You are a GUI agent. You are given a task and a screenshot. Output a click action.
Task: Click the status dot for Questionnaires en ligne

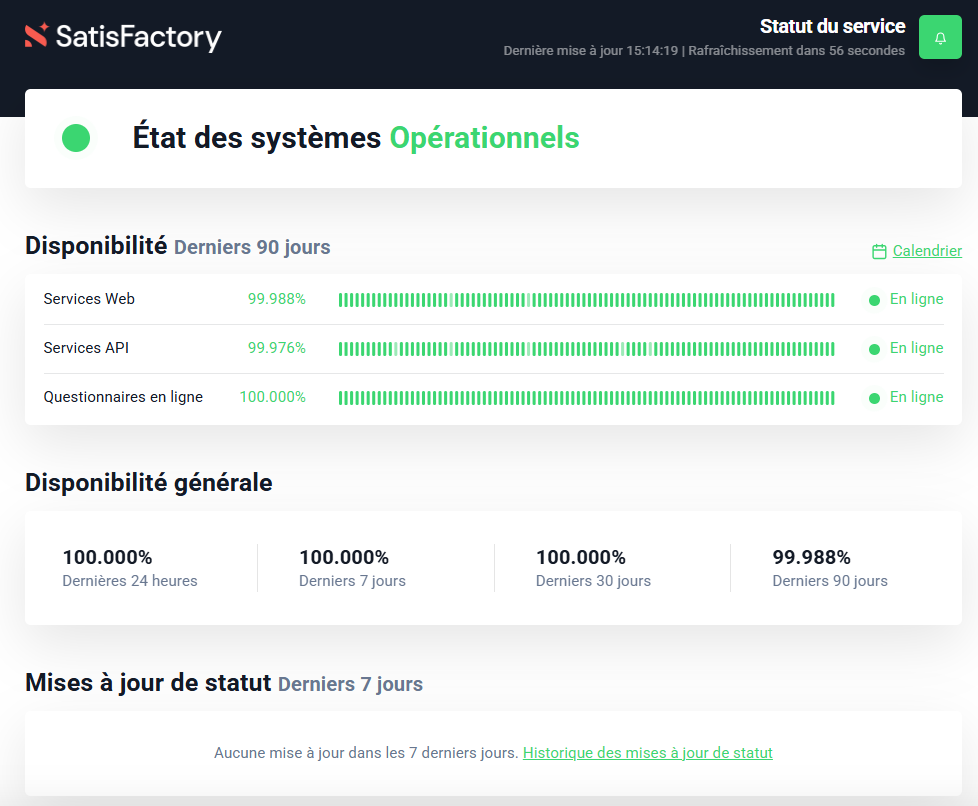(874, 398)
